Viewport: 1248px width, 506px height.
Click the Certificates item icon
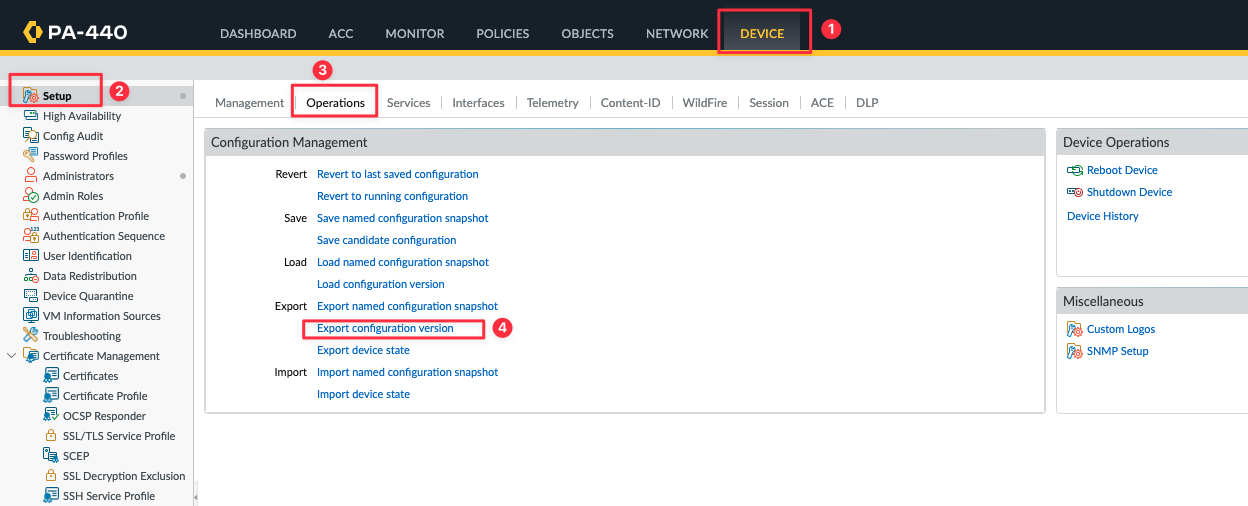(x=51, y=376)
